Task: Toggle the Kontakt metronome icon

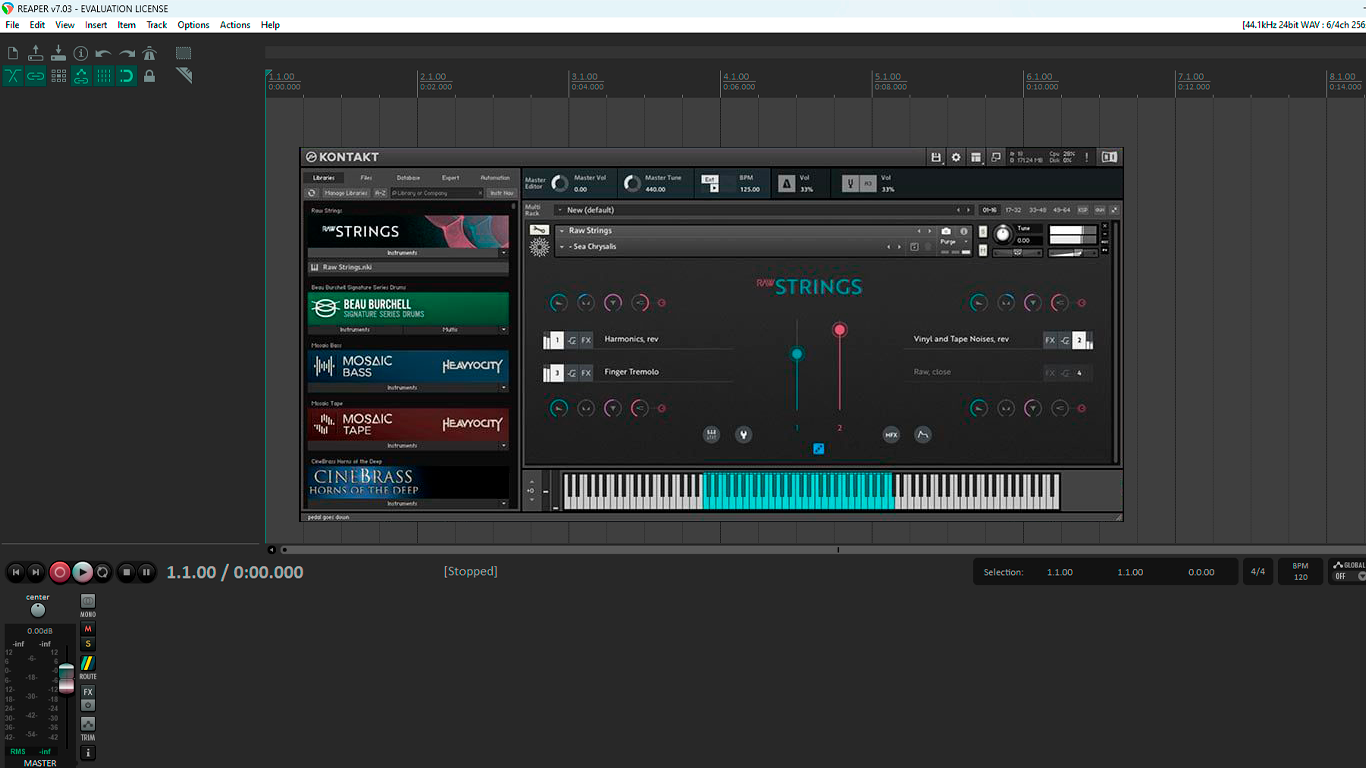Action: [x=786, y=184]
